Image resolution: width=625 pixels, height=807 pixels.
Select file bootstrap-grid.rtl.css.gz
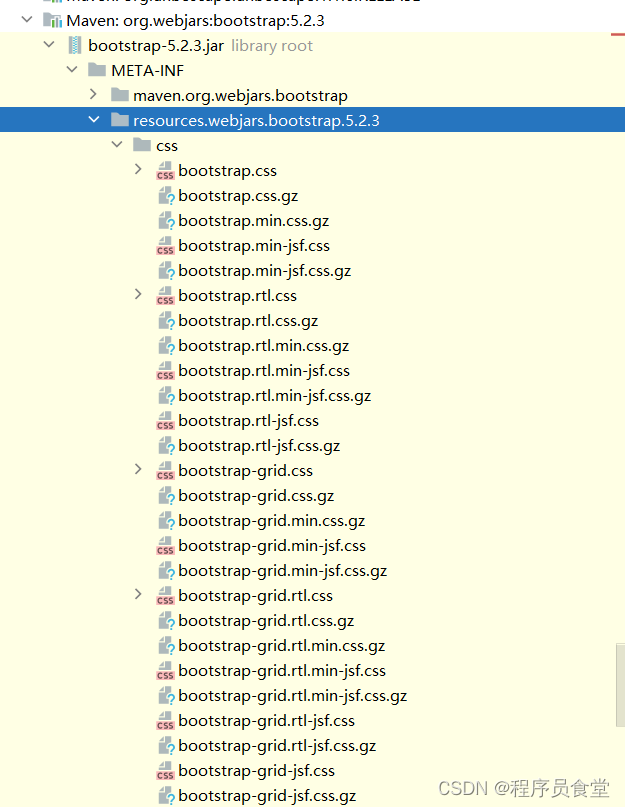(266, 621)
